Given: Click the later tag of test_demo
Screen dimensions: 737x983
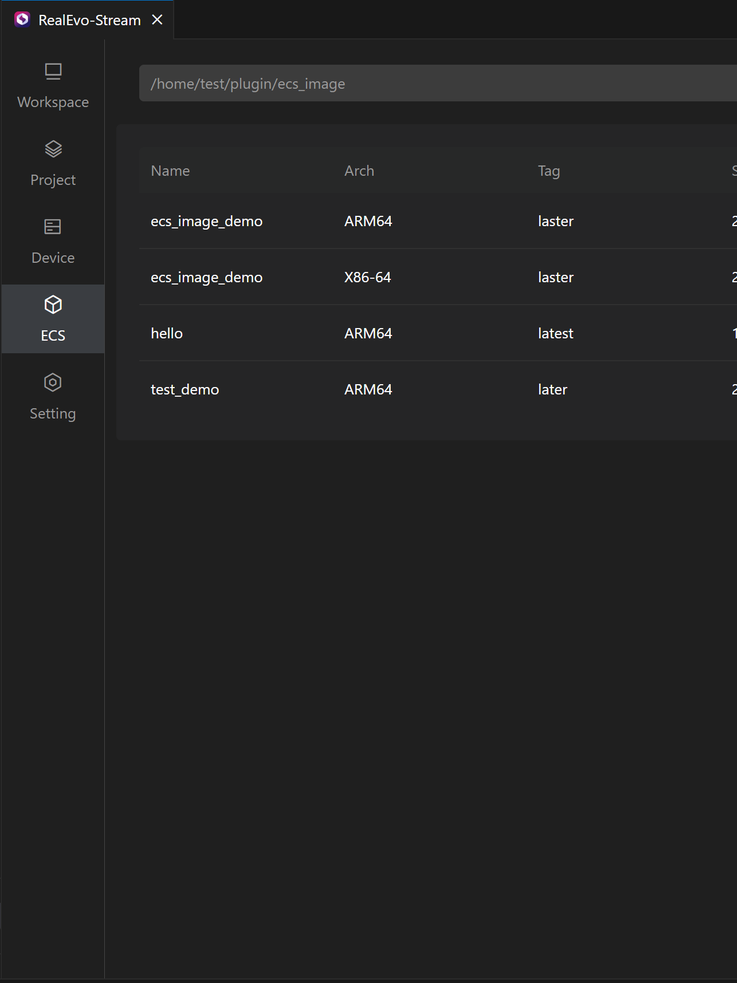Looking at the screenshot, I should click(x=552, y=389).
